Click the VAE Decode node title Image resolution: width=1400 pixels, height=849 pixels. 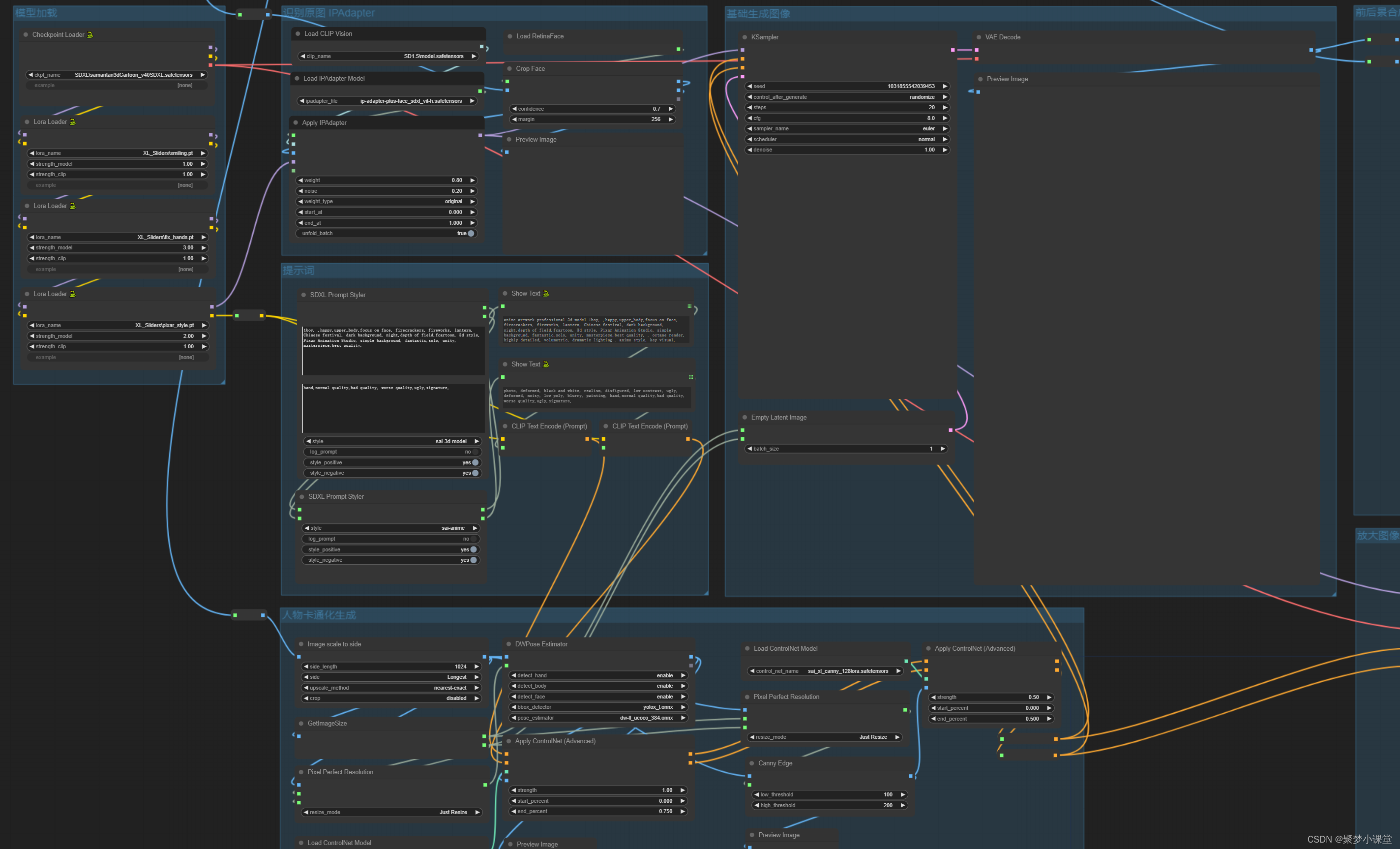point(1002,37)
